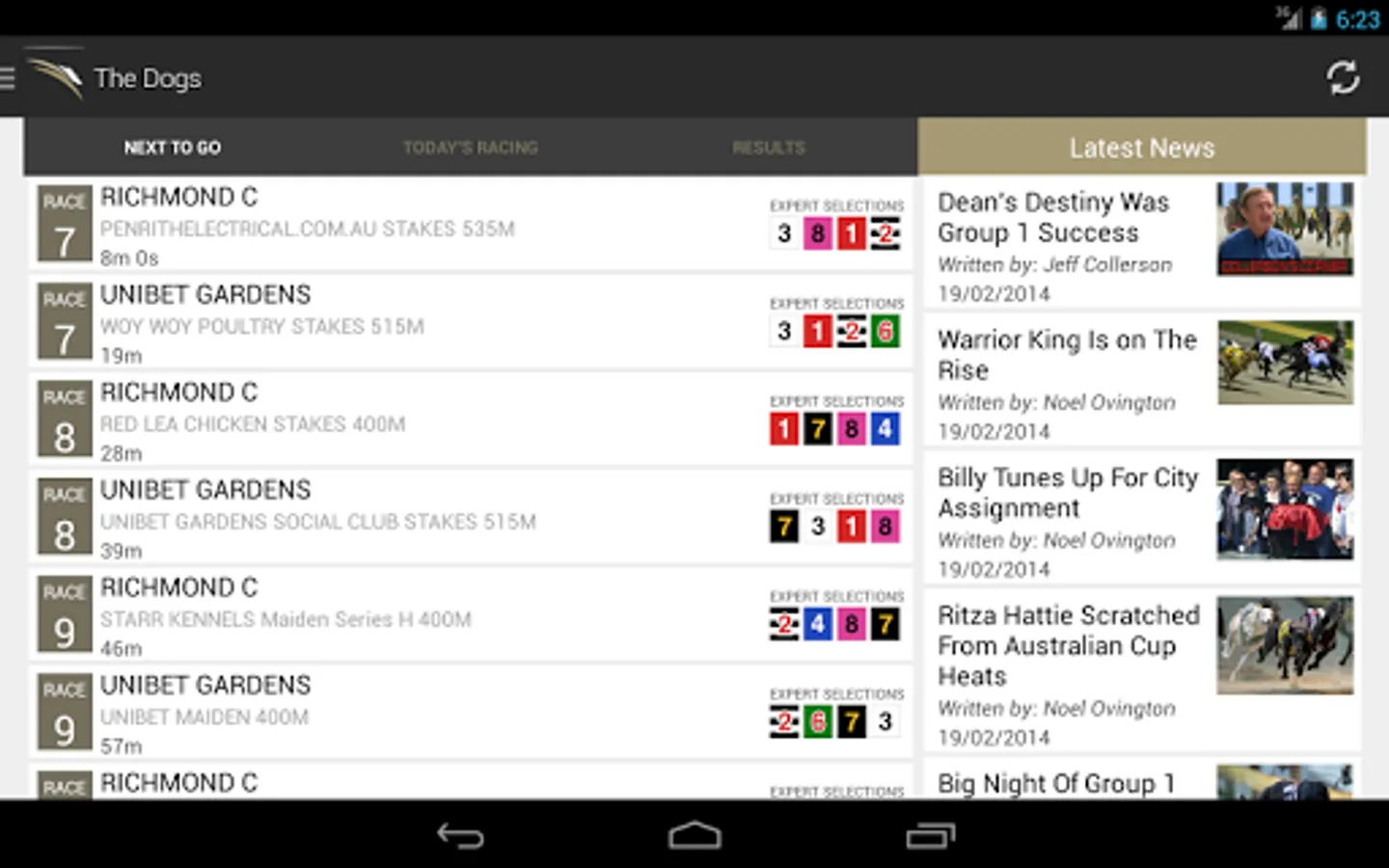1389x868 pixels.
Task: Tap red box 1 in Penrithelectrical stakes selections
Action: pyautogui.click(x=852, y=233)
